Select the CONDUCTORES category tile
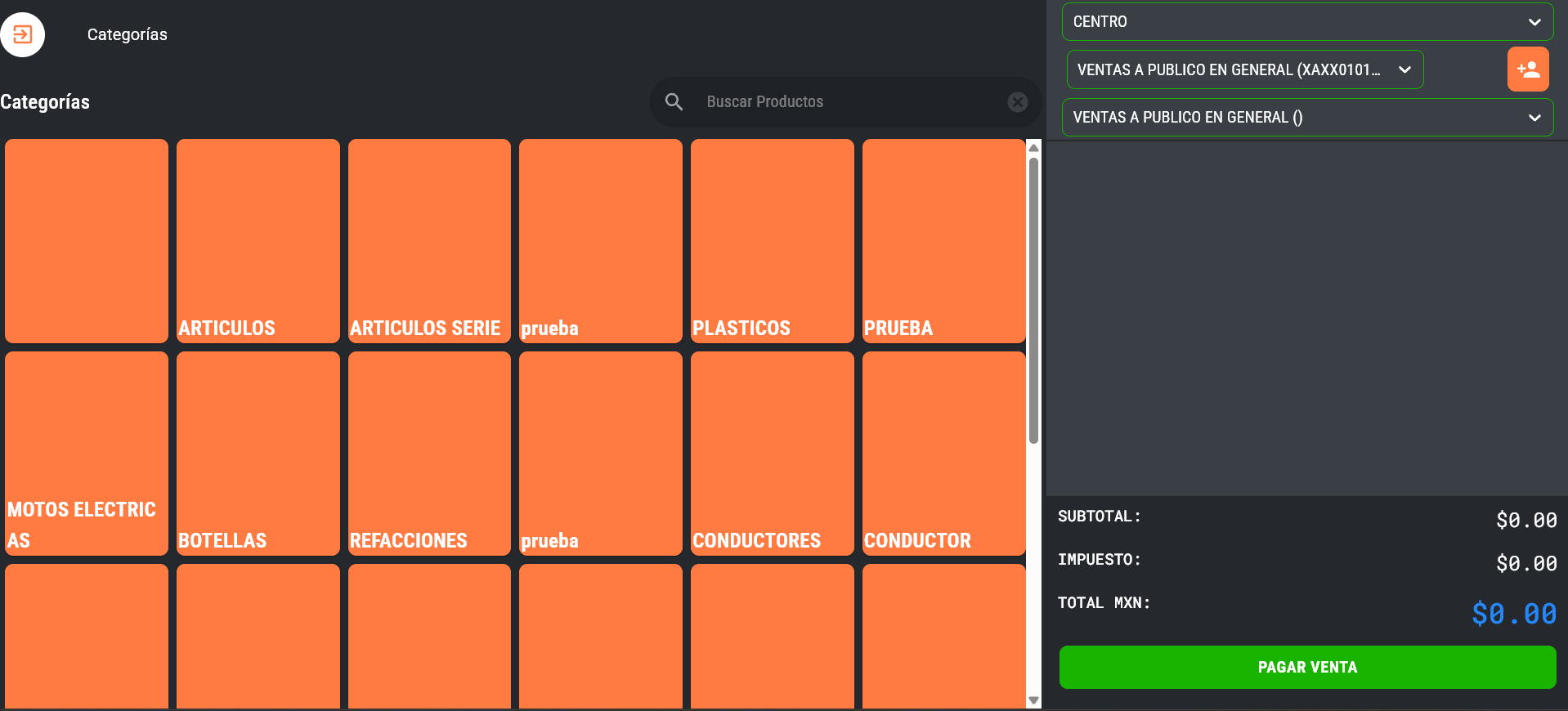This screenshot has height=711, width=1568. [772, 454]
